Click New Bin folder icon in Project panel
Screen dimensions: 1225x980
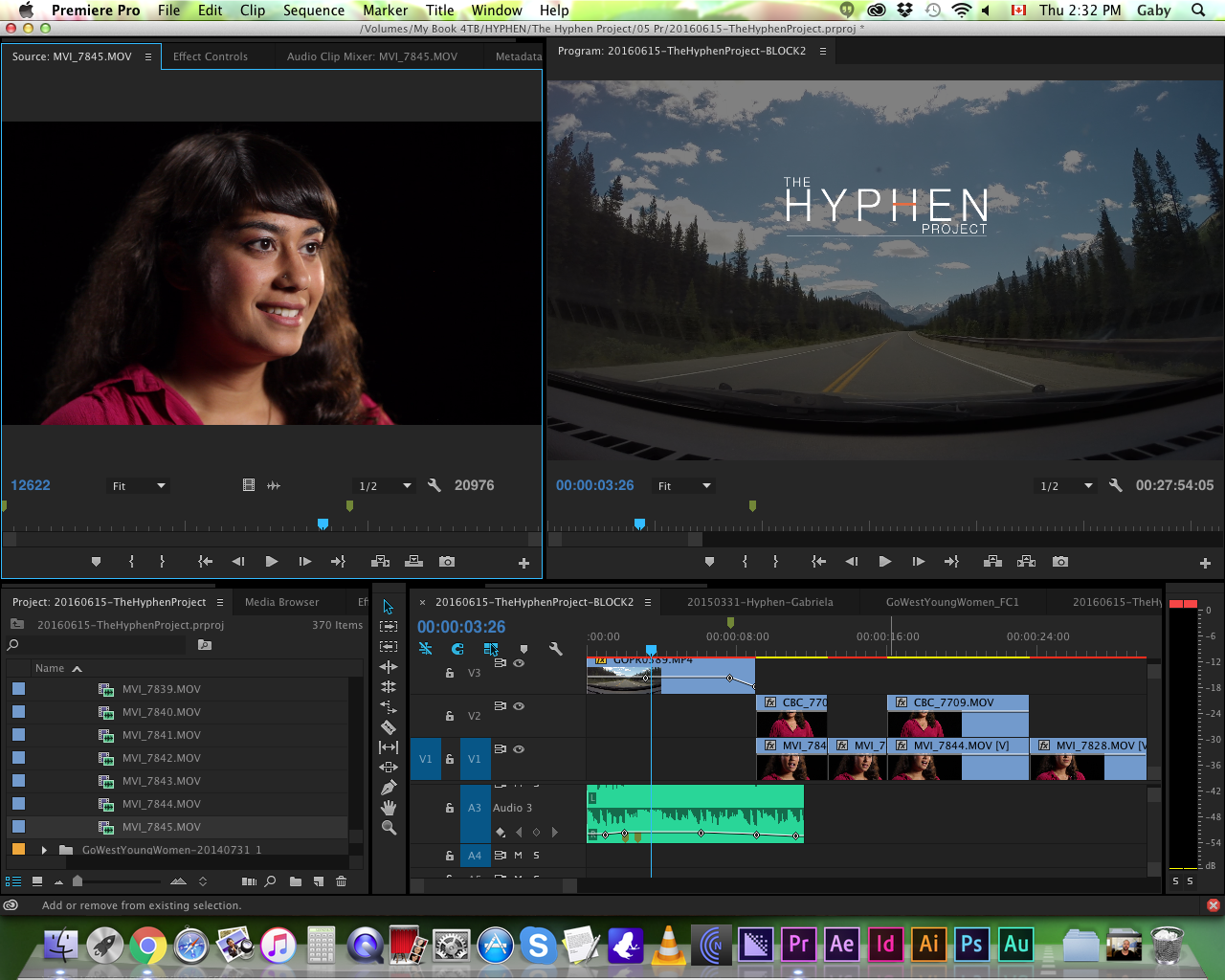click(x=295, y=881)
